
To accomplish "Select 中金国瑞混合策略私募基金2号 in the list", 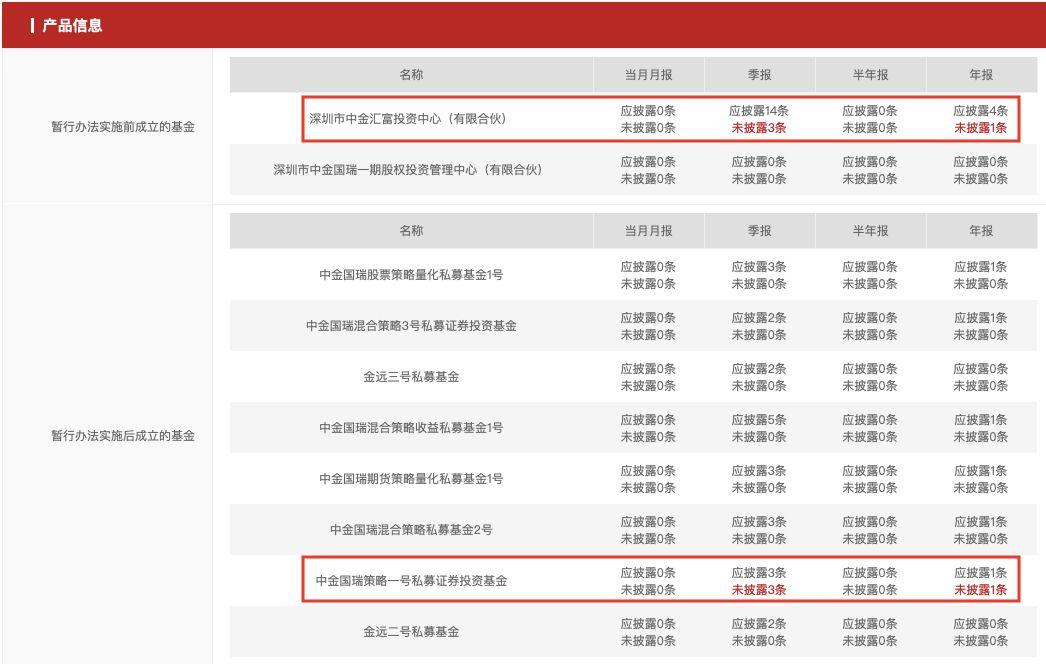I will point(411,530).
